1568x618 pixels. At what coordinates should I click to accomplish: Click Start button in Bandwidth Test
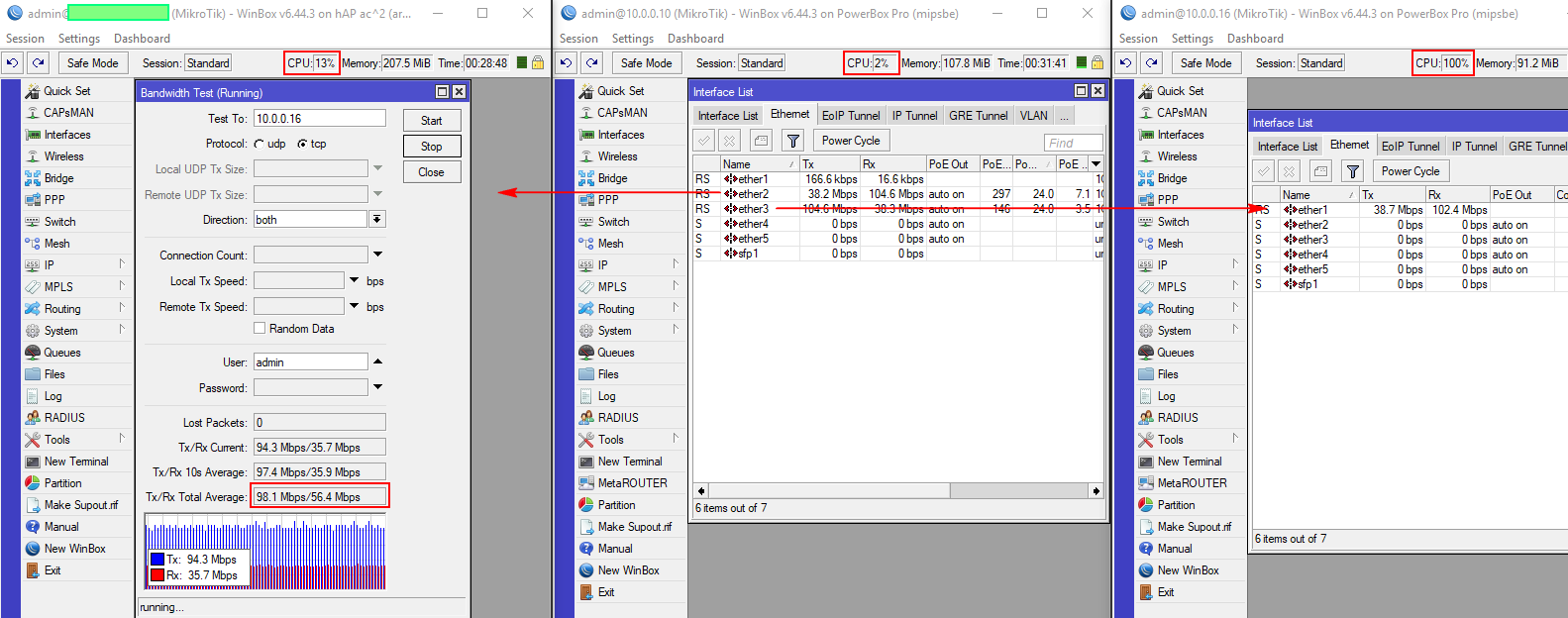pos(432,120)
